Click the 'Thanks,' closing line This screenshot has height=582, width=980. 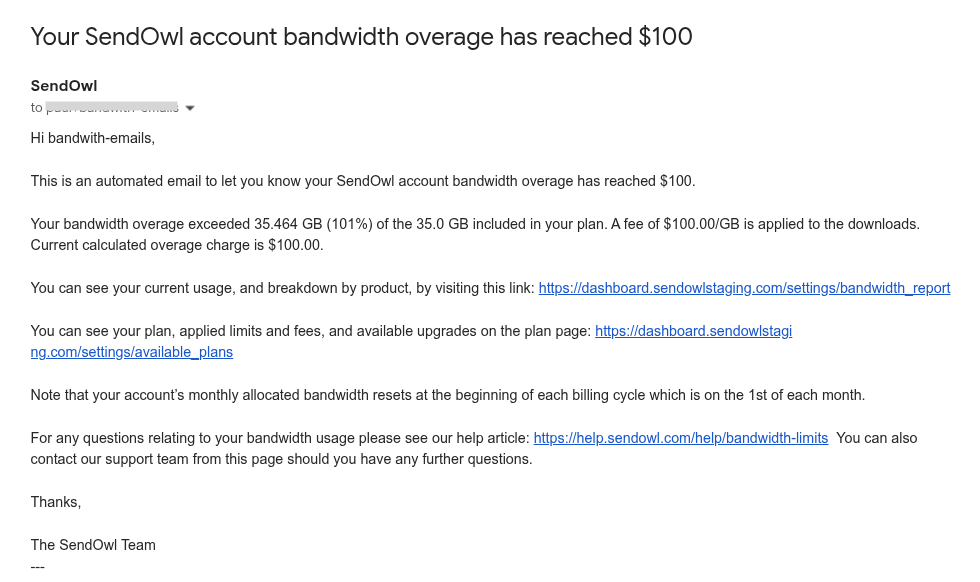(x=56, y=502)
